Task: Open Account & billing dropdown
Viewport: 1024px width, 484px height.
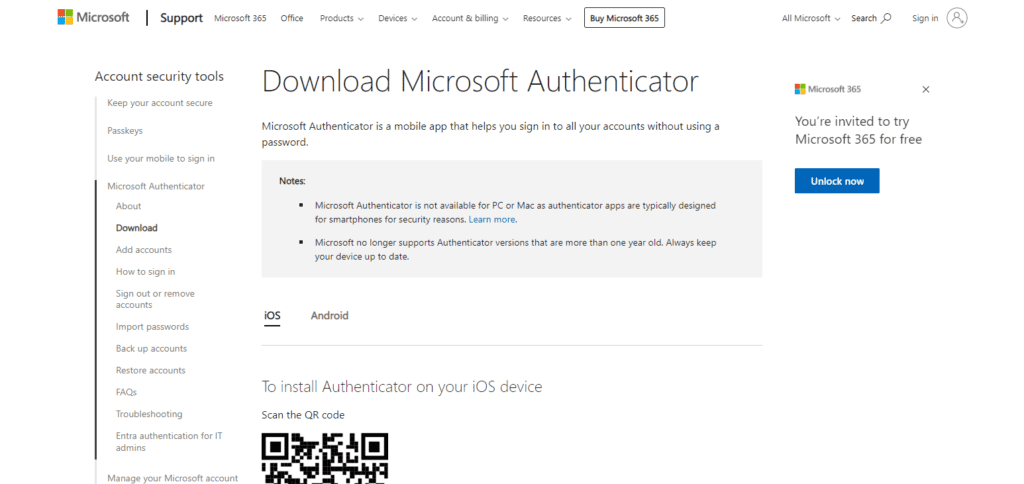Action: (x=470, y=18)
